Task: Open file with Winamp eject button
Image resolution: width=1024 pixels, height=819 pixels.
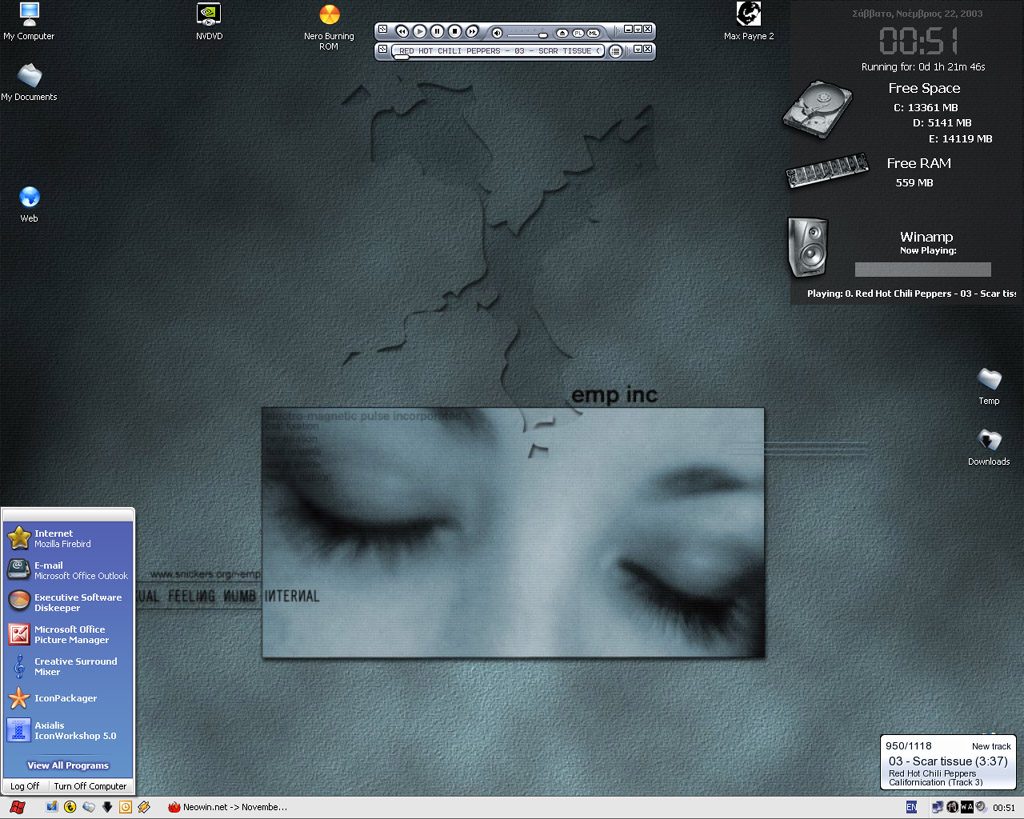Action: tap(562, 33)
